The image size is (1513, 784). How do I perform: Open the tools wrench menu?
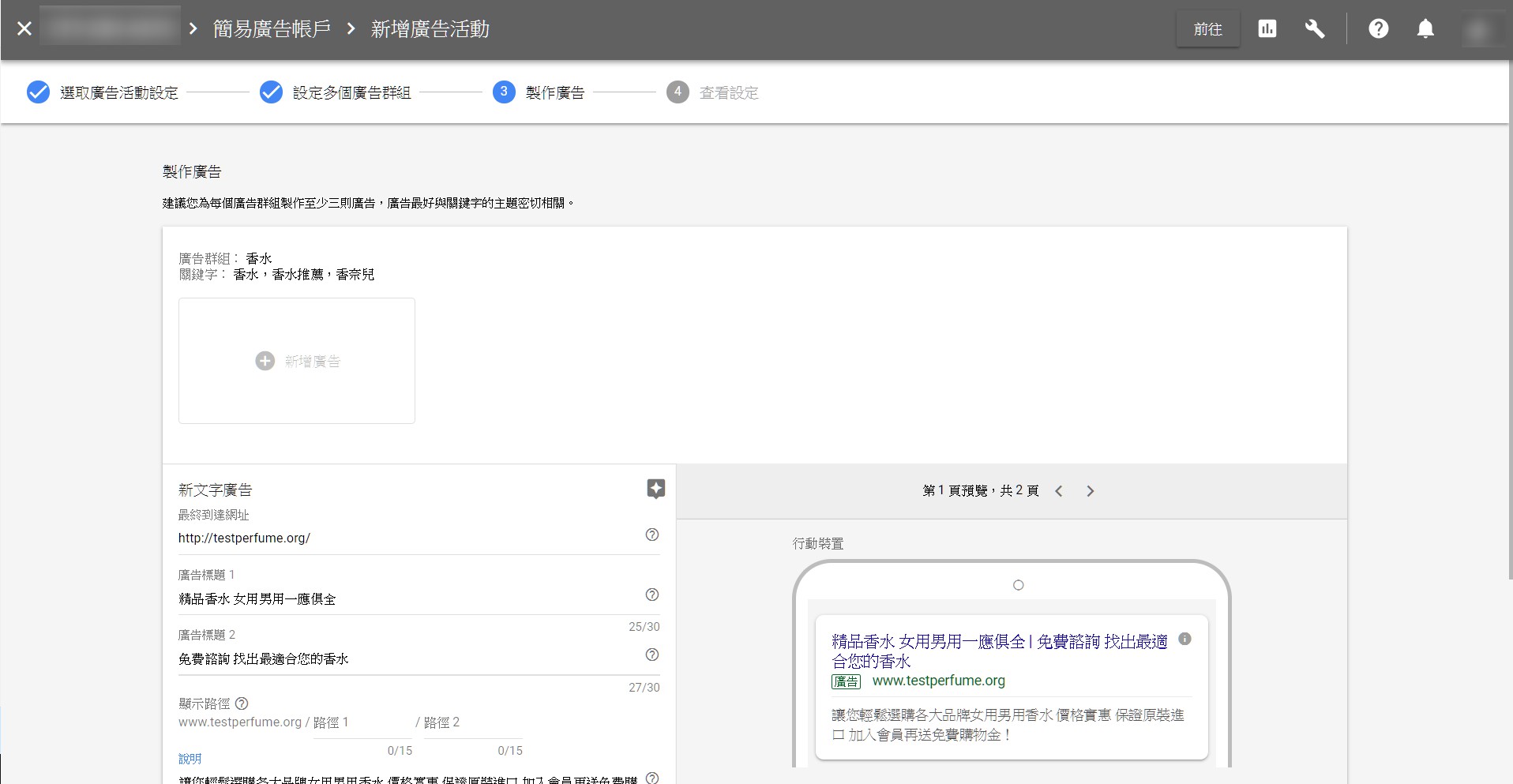coord(1314,29)
